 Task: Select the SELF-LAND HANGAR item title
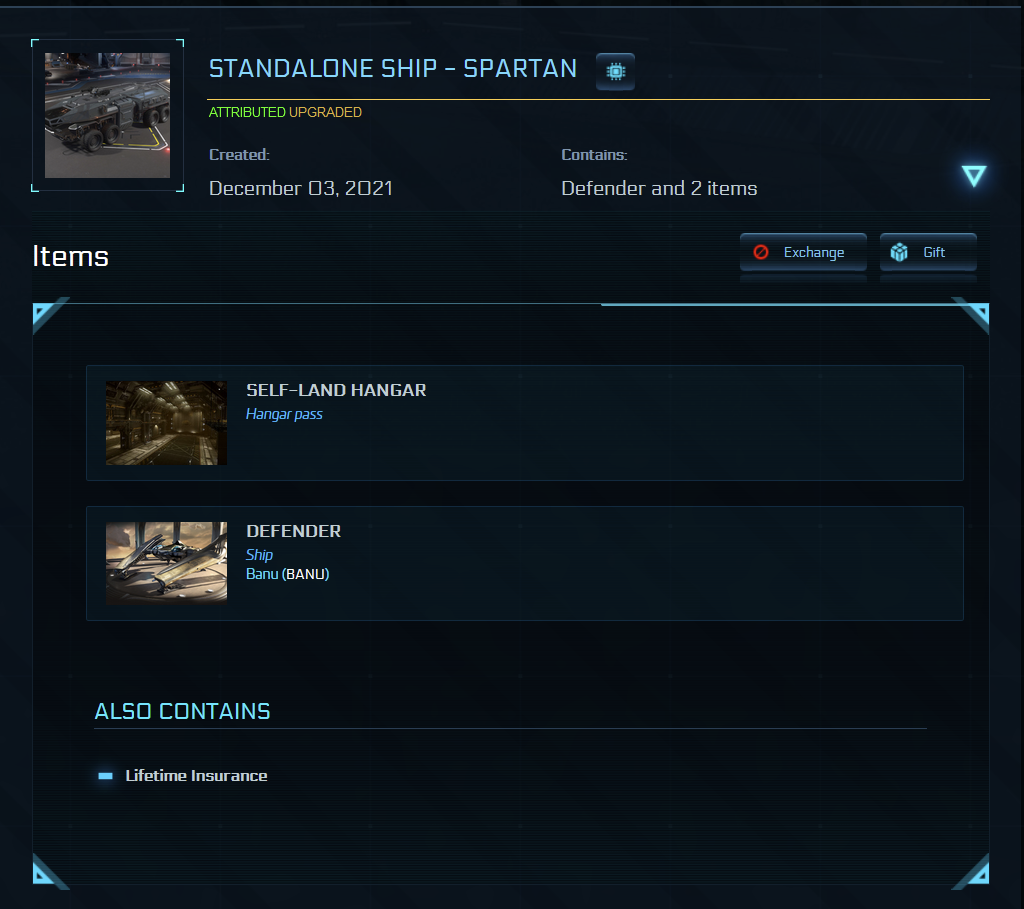pos(336,391)
